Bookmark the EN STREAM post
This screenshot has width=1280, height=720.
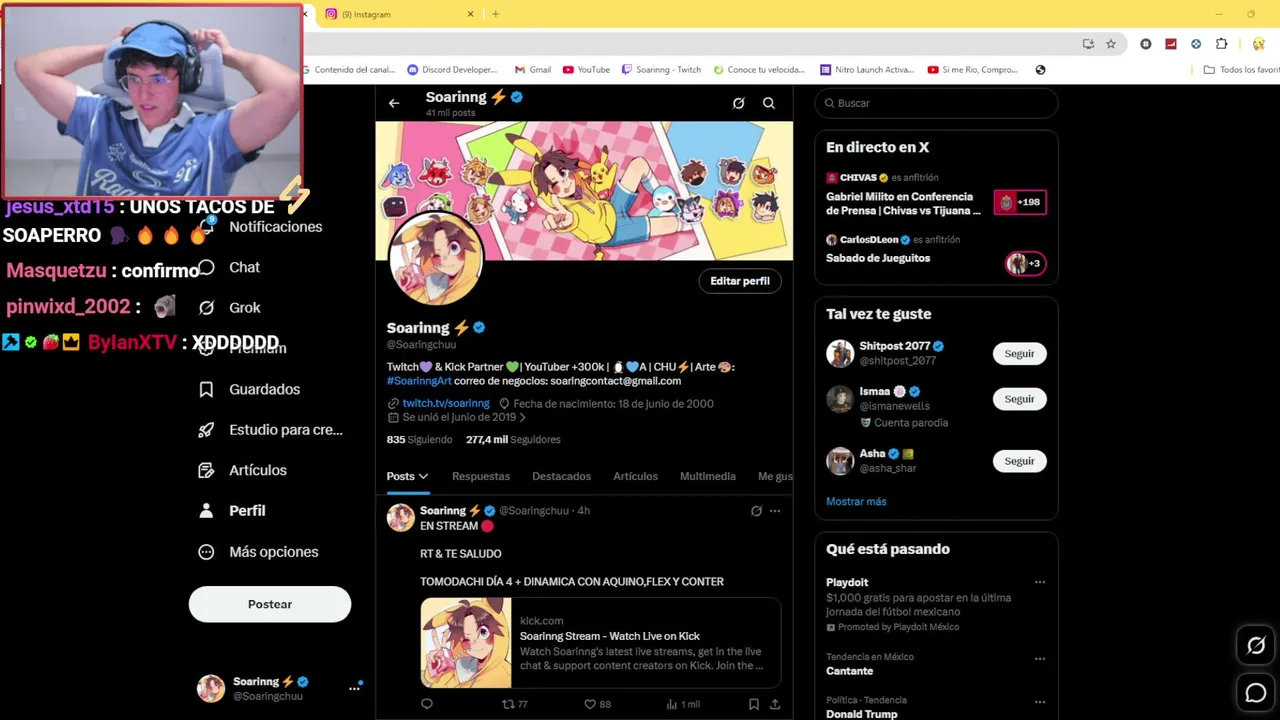(754, 704)
